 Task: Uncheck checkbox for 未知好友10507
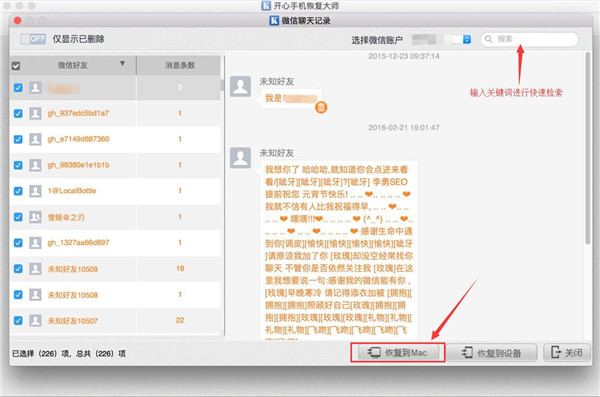pyautogui.click(x=18, y=320)
